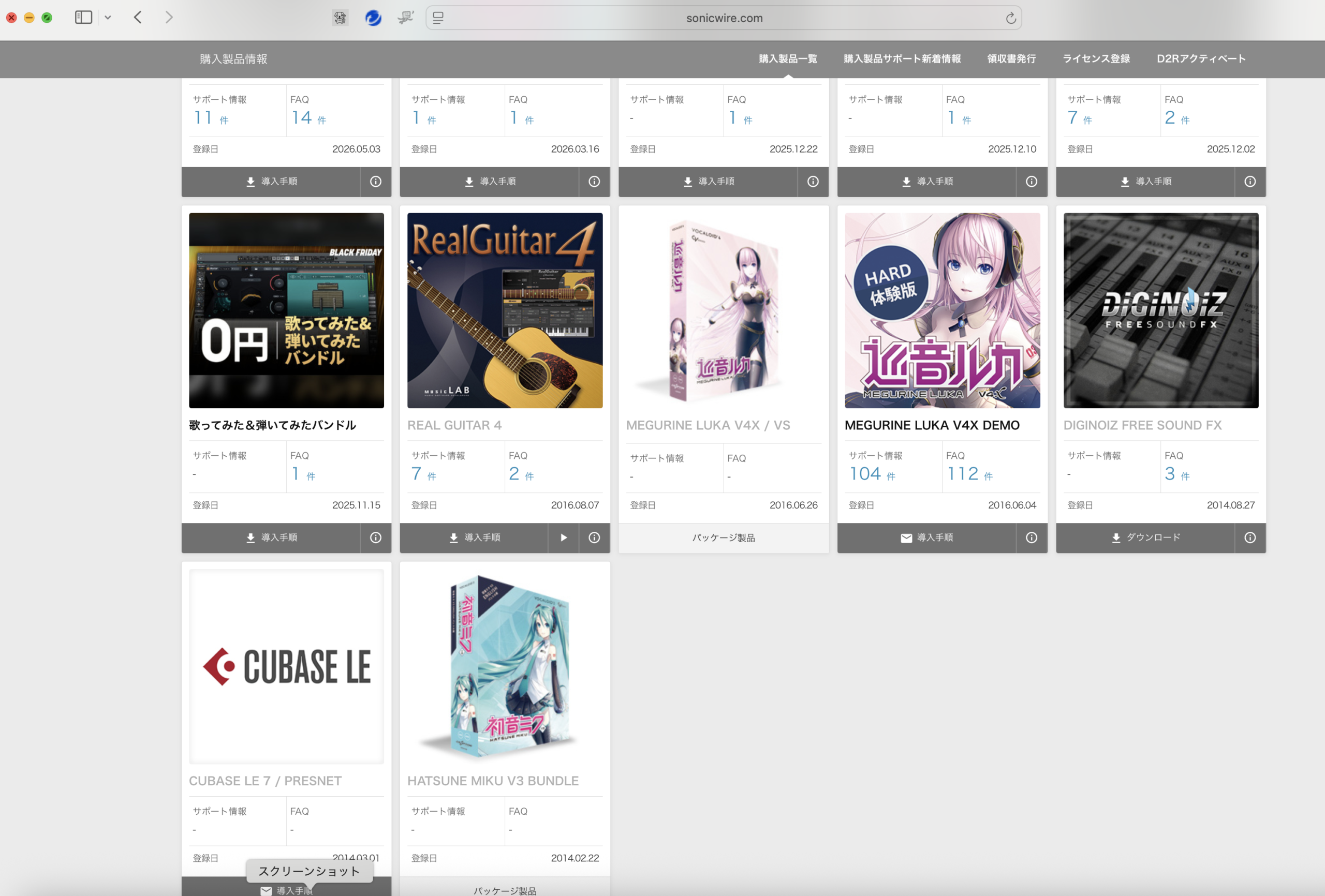This screenshot has width=1325, height=896.
Task: Click date 2014.02.22 on HATSUNE MIKU V3 BUNDLE
Action: (575, 858)
